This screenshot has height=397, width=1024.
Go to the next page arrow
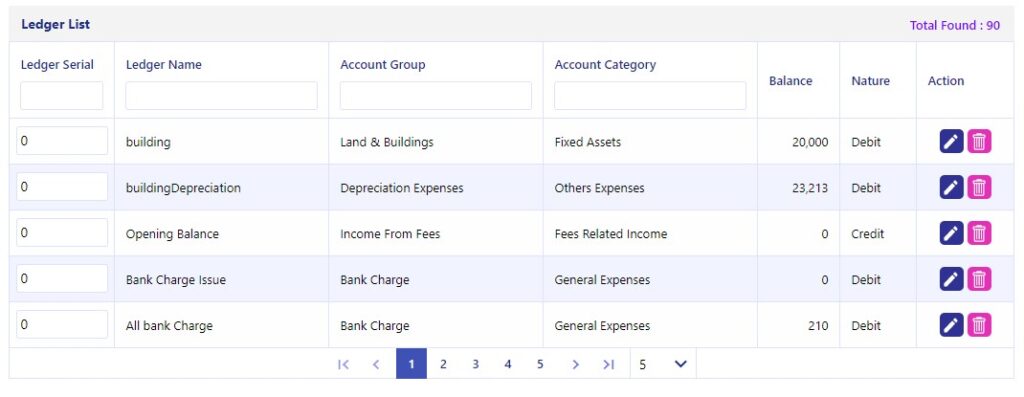[x=575, y=364]
